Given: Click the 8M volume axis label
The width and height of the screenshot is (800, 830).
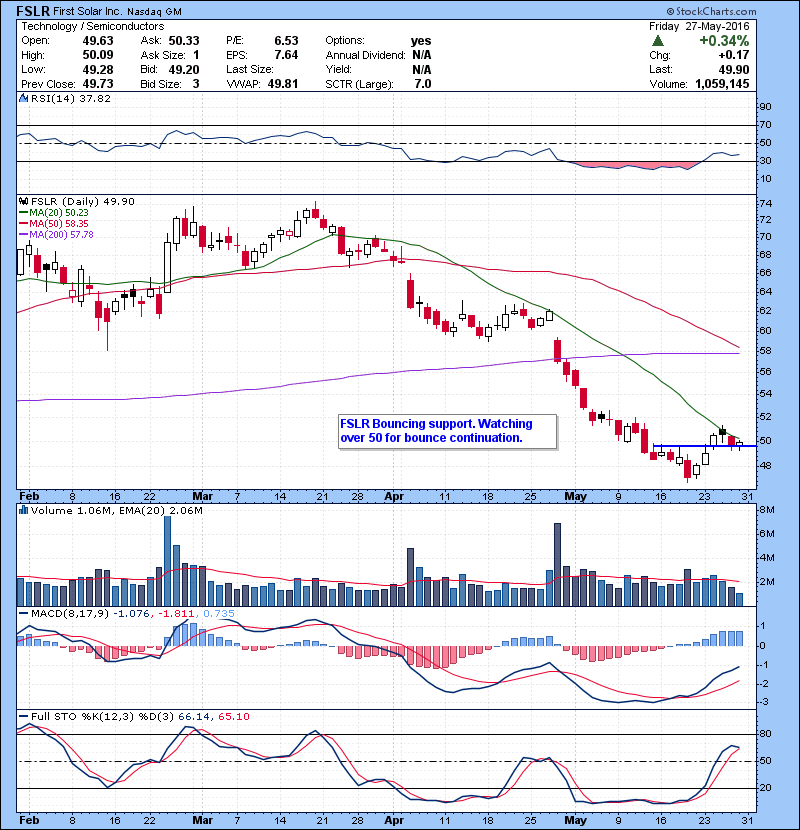Looking at the screenshot, I should [767, 510].
